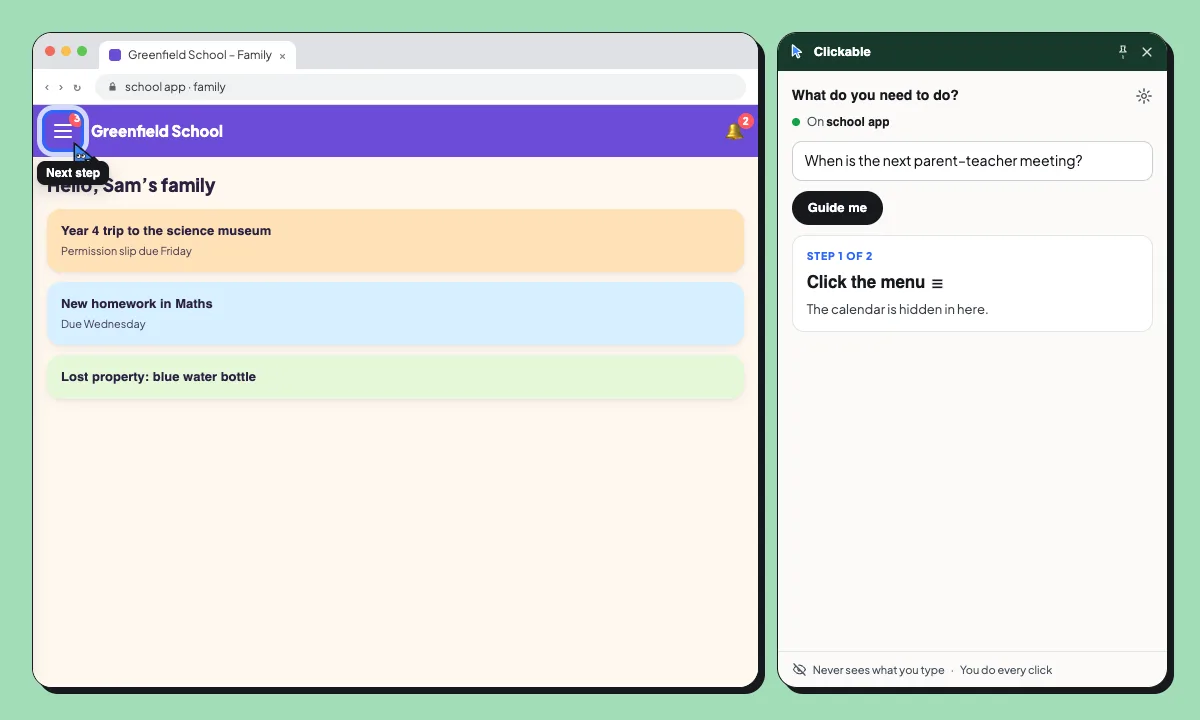This screenshot has height=720, width=1200.
Task: Click the Guide me button
Action: 837,208
